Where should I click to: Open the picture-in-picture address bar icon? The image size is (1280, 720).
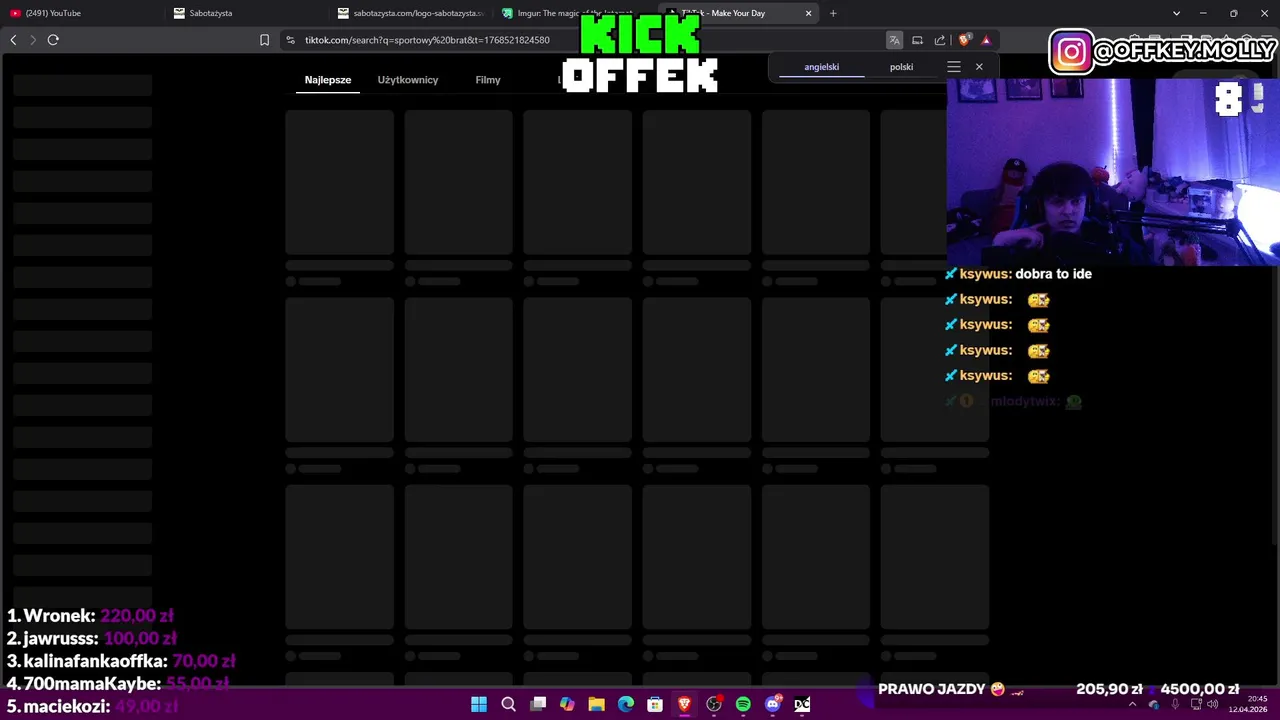point(917,40)
